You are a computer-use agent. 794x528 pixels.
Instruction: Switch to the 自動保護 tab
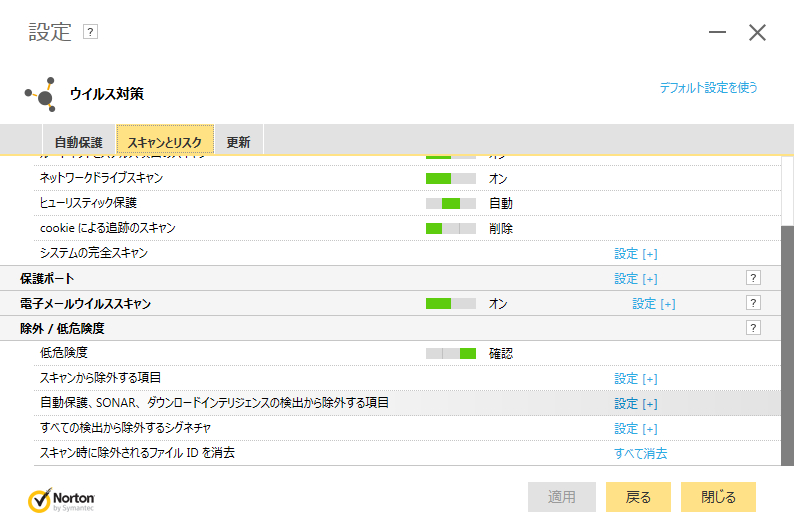[79, 142]
